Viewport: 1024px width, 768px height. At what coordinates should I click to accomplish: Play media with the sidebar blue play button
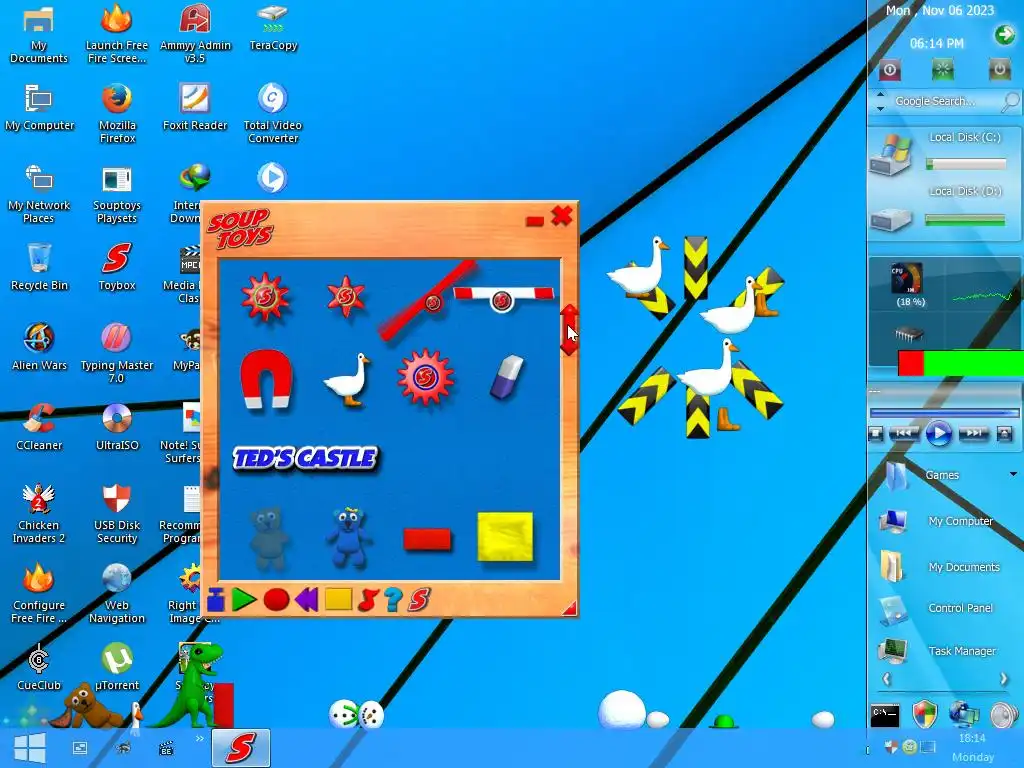coord(939,434)
